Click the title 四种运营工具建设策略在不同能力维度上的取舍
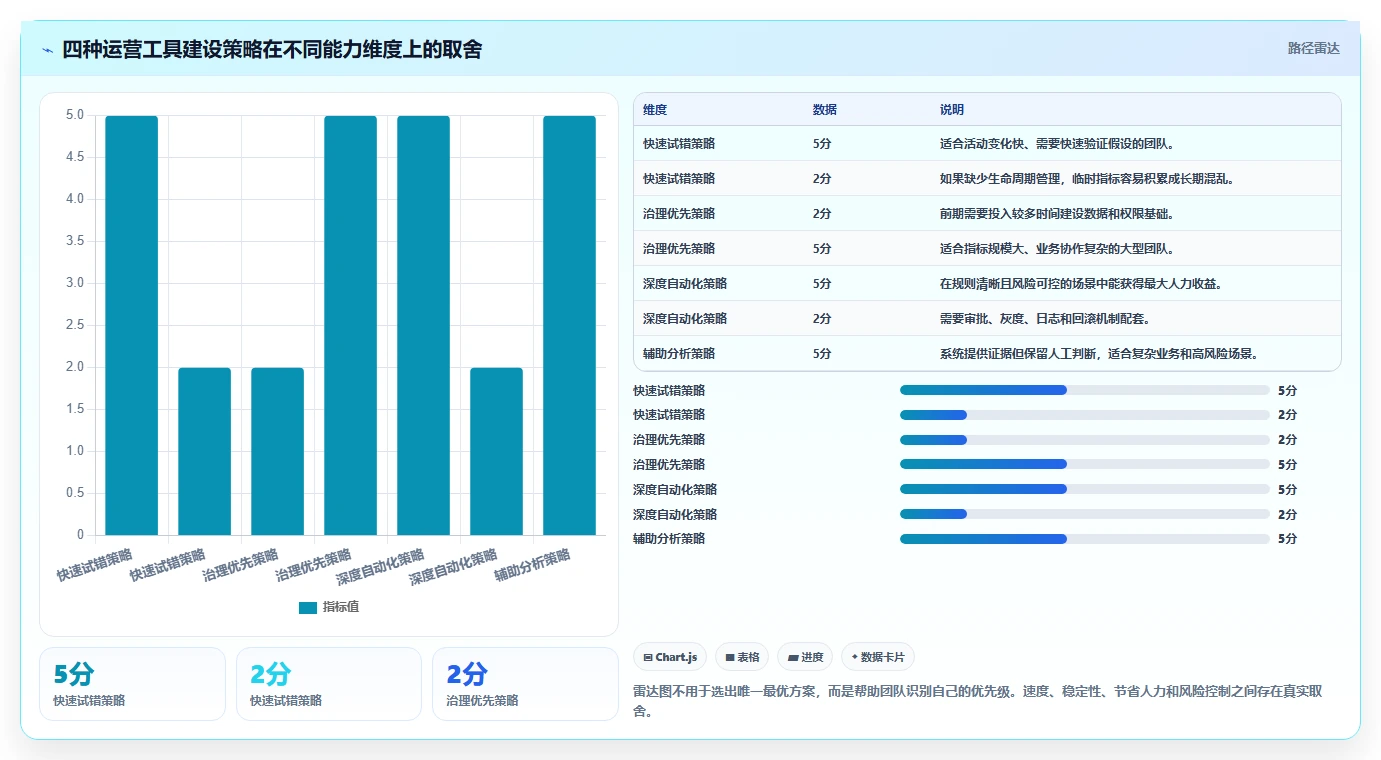The image size is (1381, 760). (272, 49)
